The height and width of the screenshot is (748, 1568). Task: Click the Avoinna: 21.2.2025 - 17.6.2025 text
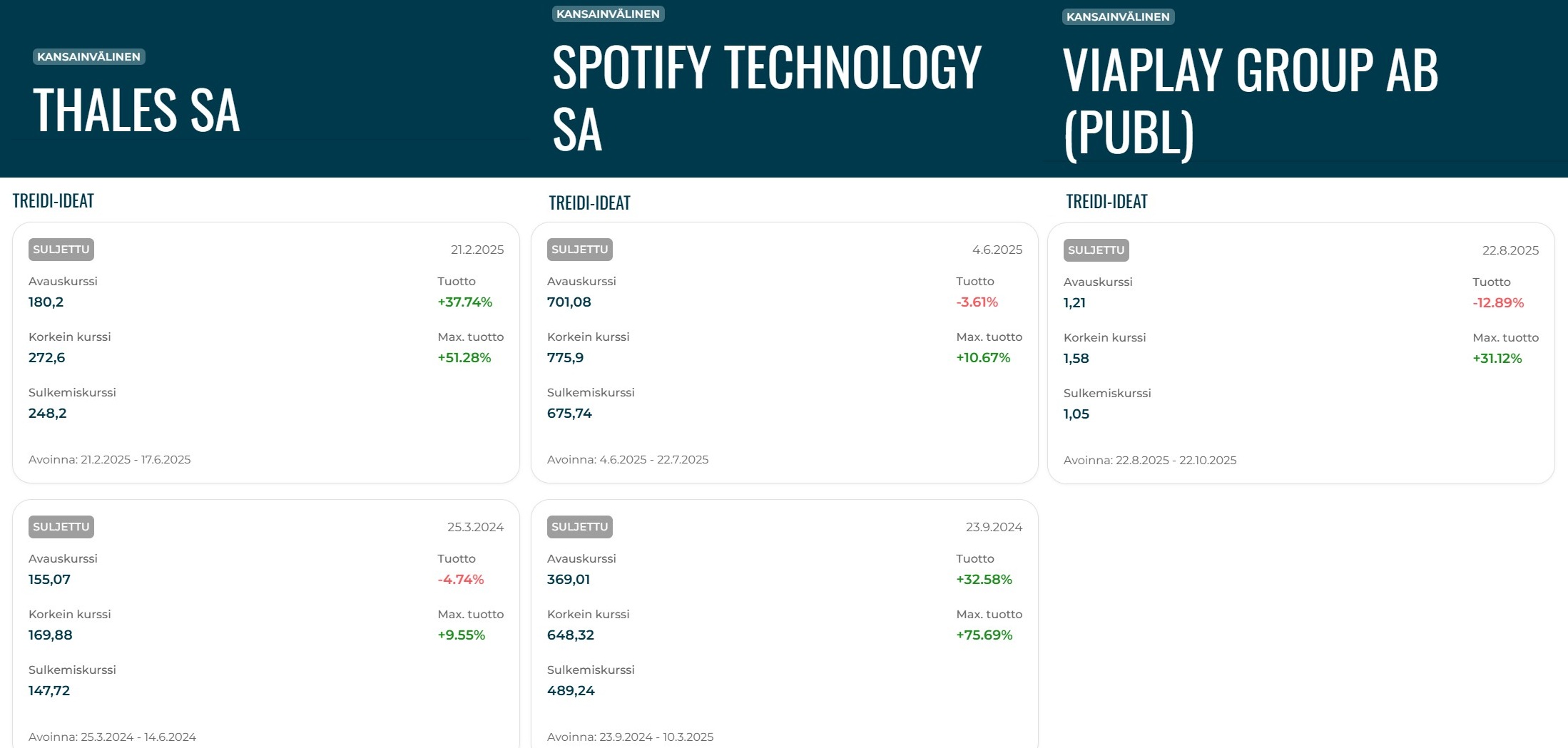[x=109, y=459]
